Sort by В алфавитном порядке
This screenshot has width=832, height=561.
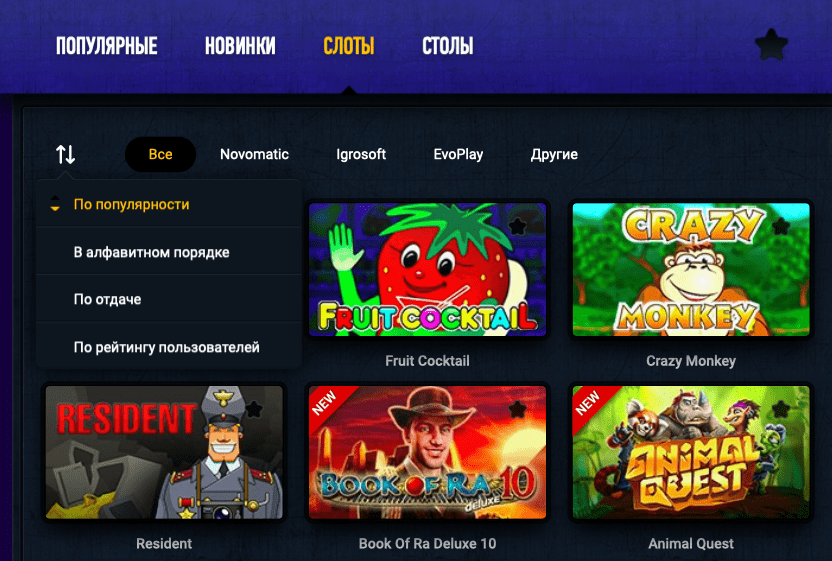[151, 252]
